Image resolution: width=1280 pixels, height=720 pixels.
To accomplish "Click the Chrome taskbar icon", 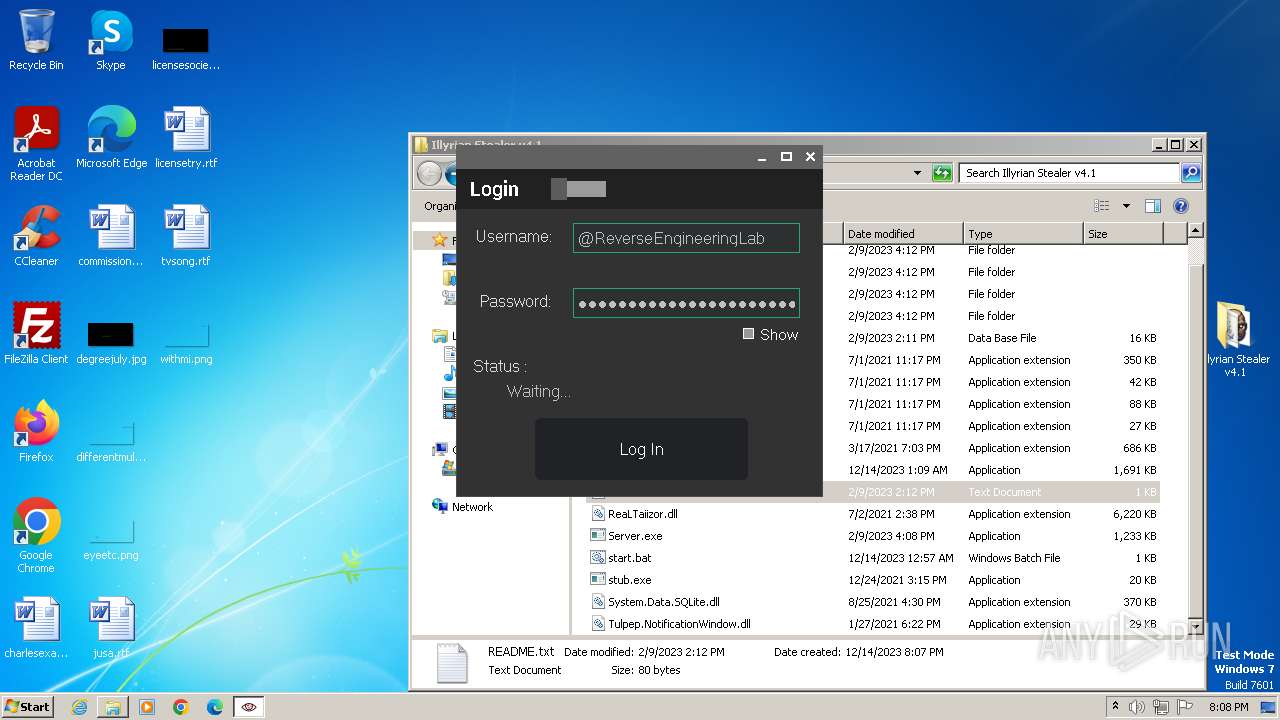I will 181,707.
